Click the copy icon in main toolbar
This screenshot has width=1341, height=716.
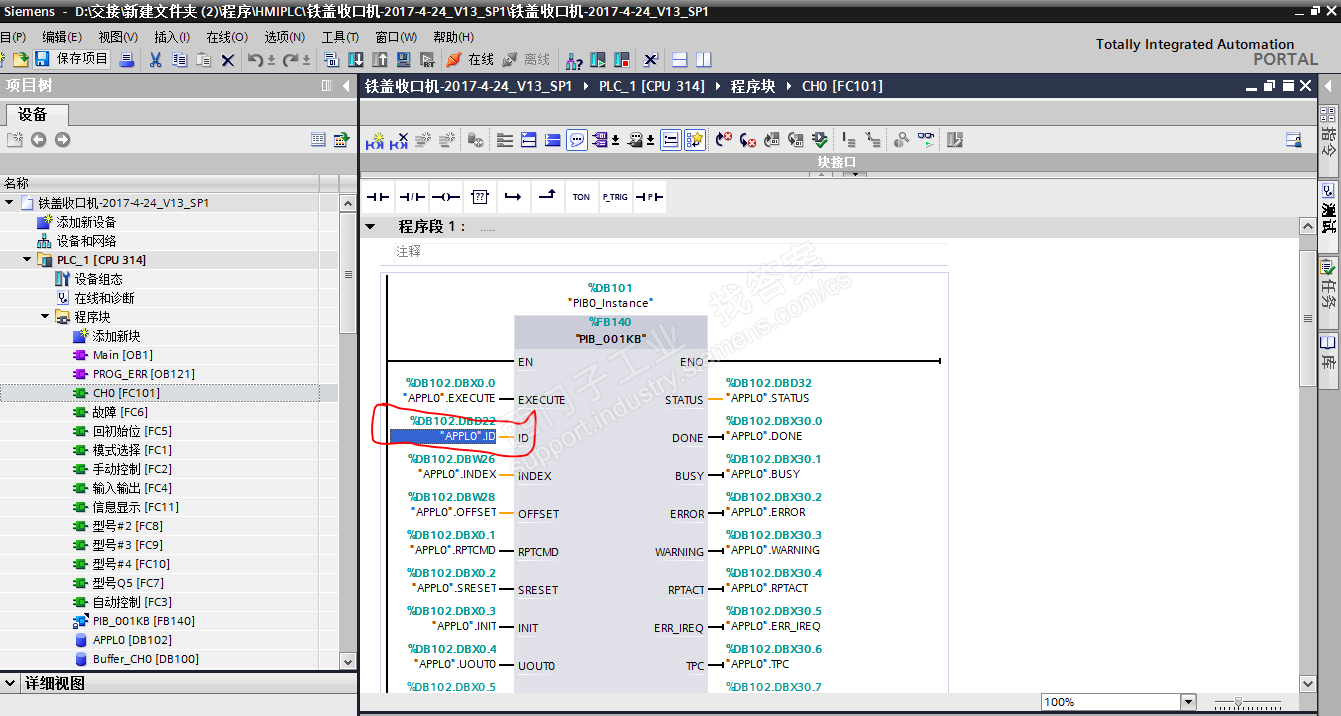click(x=179, y=59)
